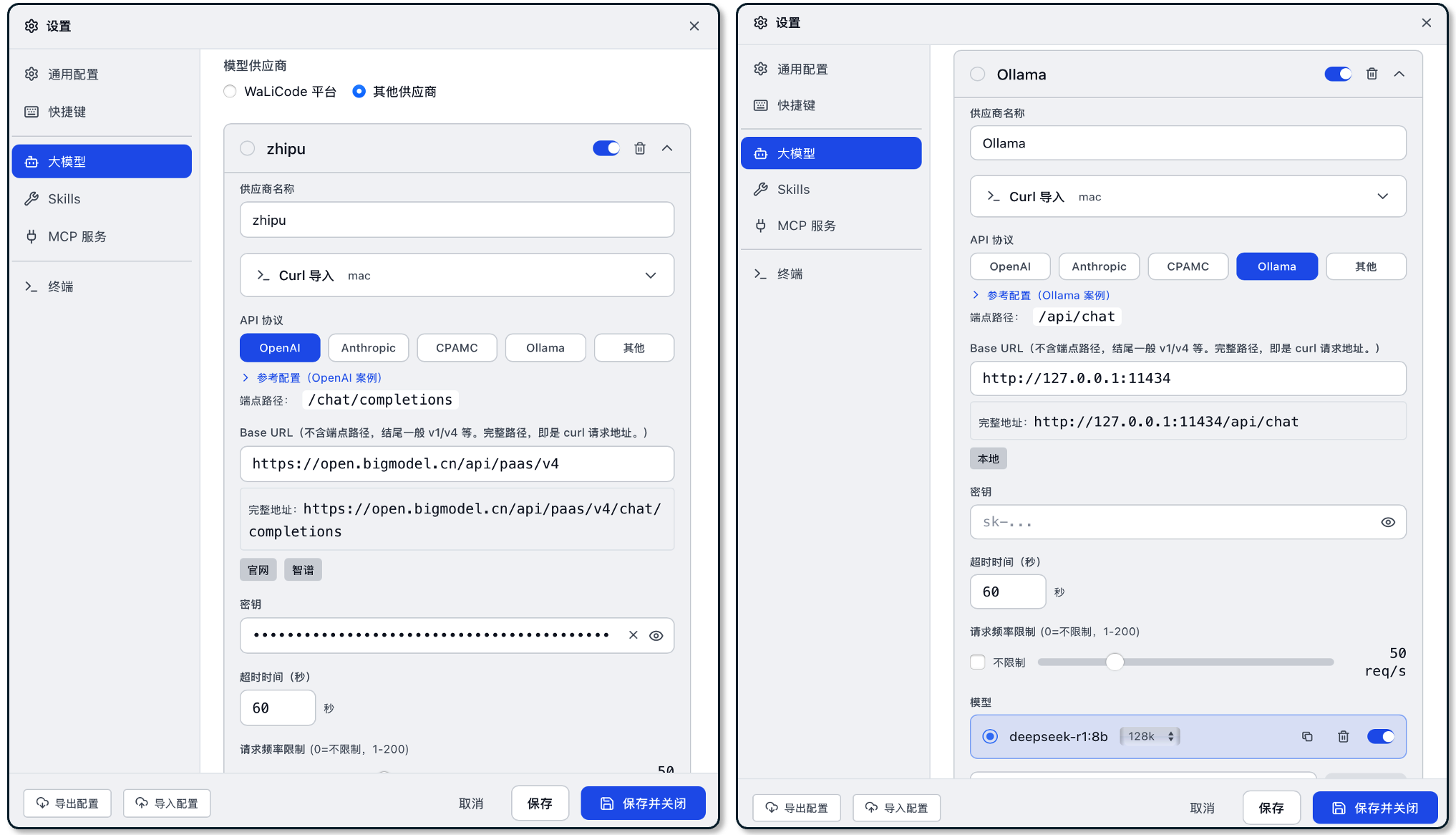Disable the deepseek-r1:8b model switch

pyautogui.click(x=1380, y=736)
